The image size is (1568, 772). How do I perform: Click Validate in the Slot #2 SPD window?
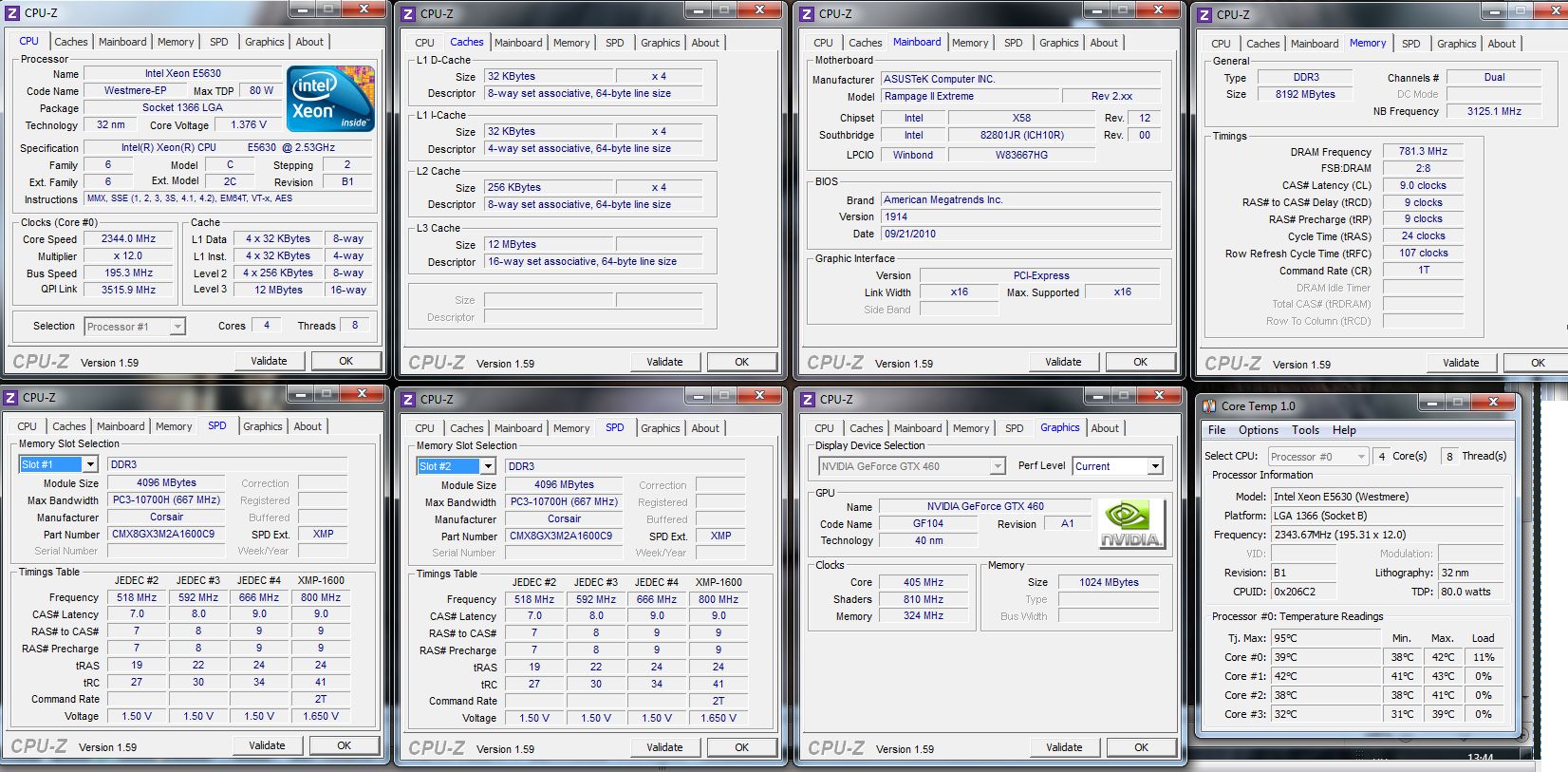pyautogui.click(x=664, y=747)
